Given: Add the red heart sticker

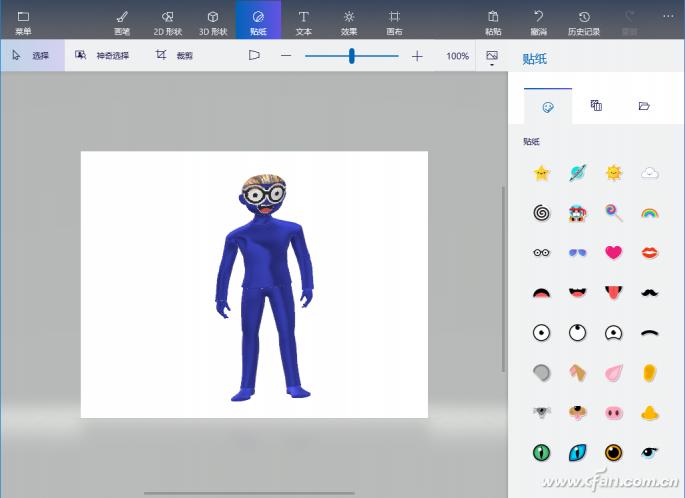Looking at the screenshot, I should point(613,252).
